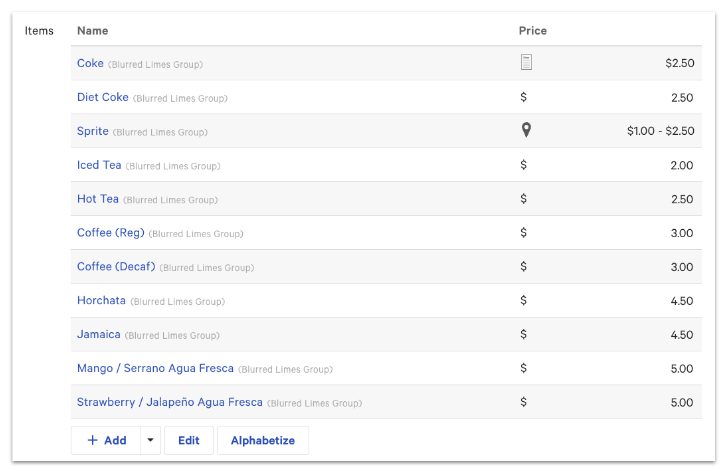Image resolution: width=725 pixels, height=471 pixels.
Task: Click the Price column header
Action: tap(533, 30)
